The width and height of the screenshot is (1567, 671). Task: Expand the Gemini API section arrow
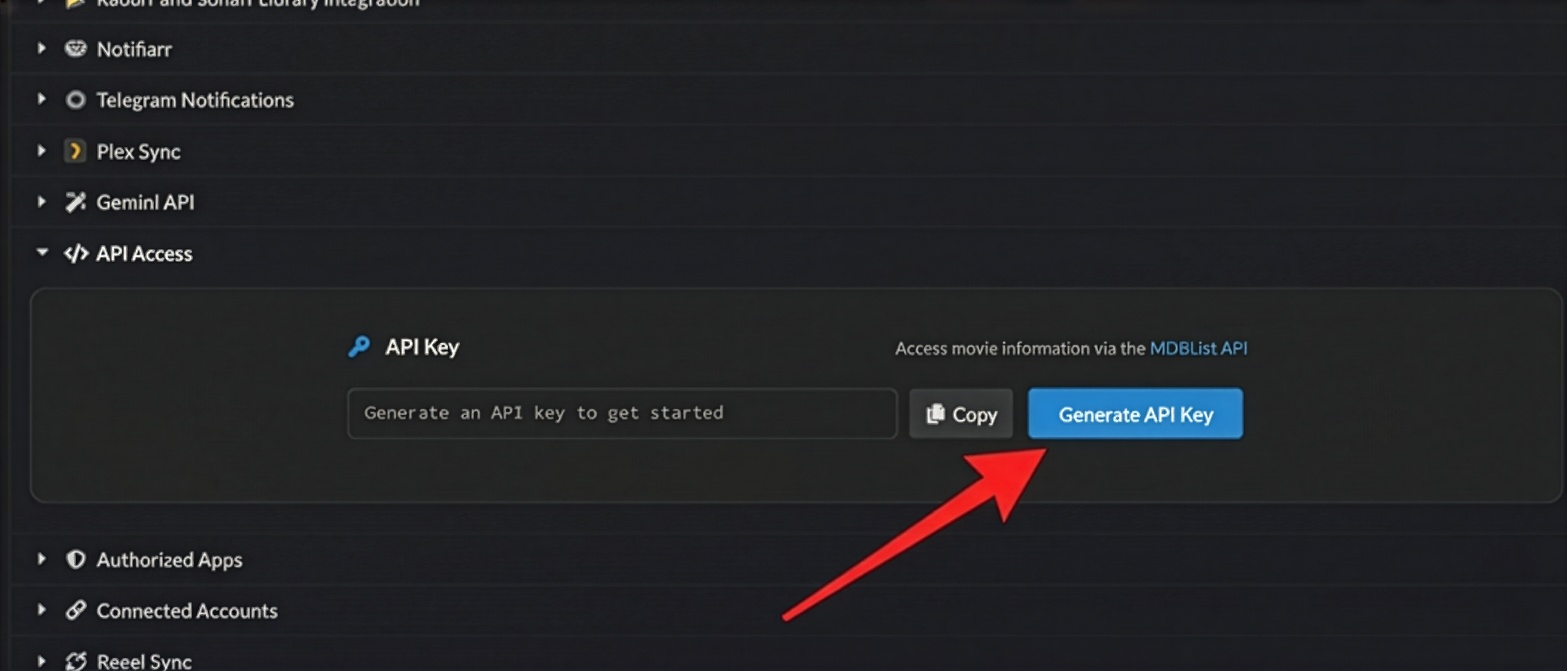click(x=41, y=201)
